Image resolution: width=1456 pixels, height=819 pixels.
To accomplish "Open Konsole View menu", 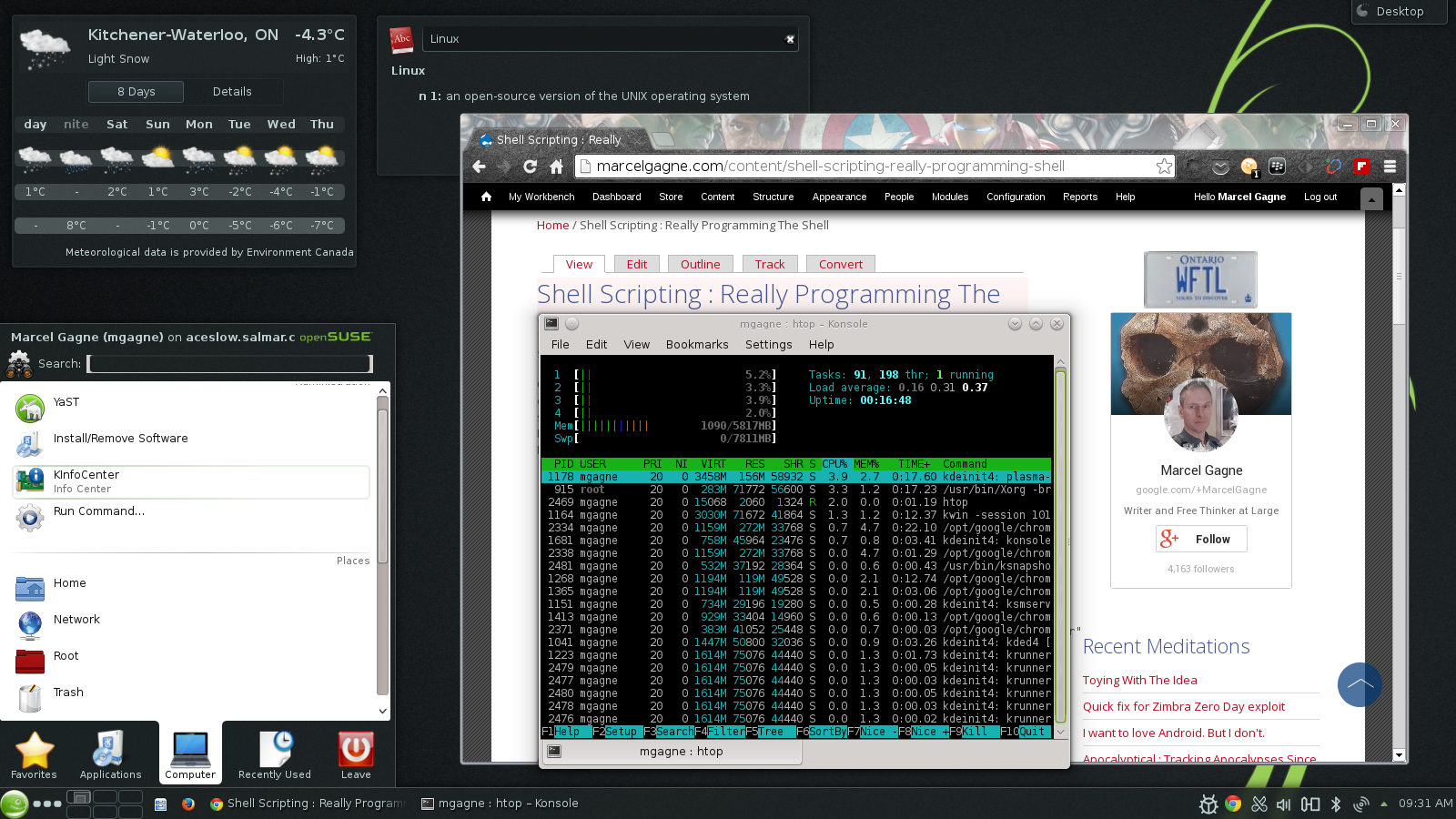I will pyautogui.click(x=636, y=345).
